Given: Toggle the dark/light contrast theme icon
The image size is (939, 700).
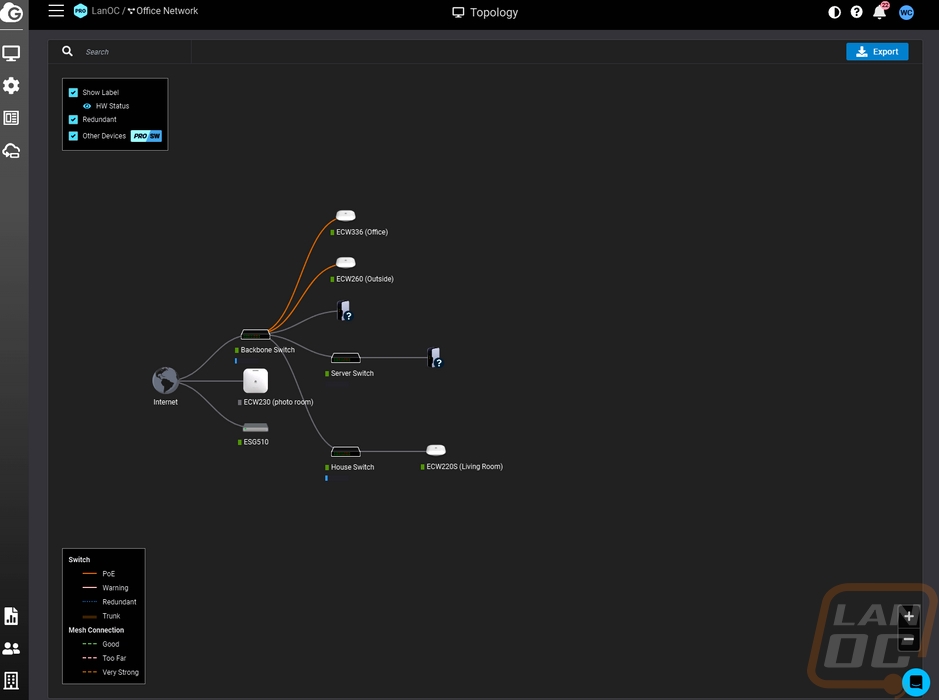Looking at the screenshot, I should coord(834,13).
